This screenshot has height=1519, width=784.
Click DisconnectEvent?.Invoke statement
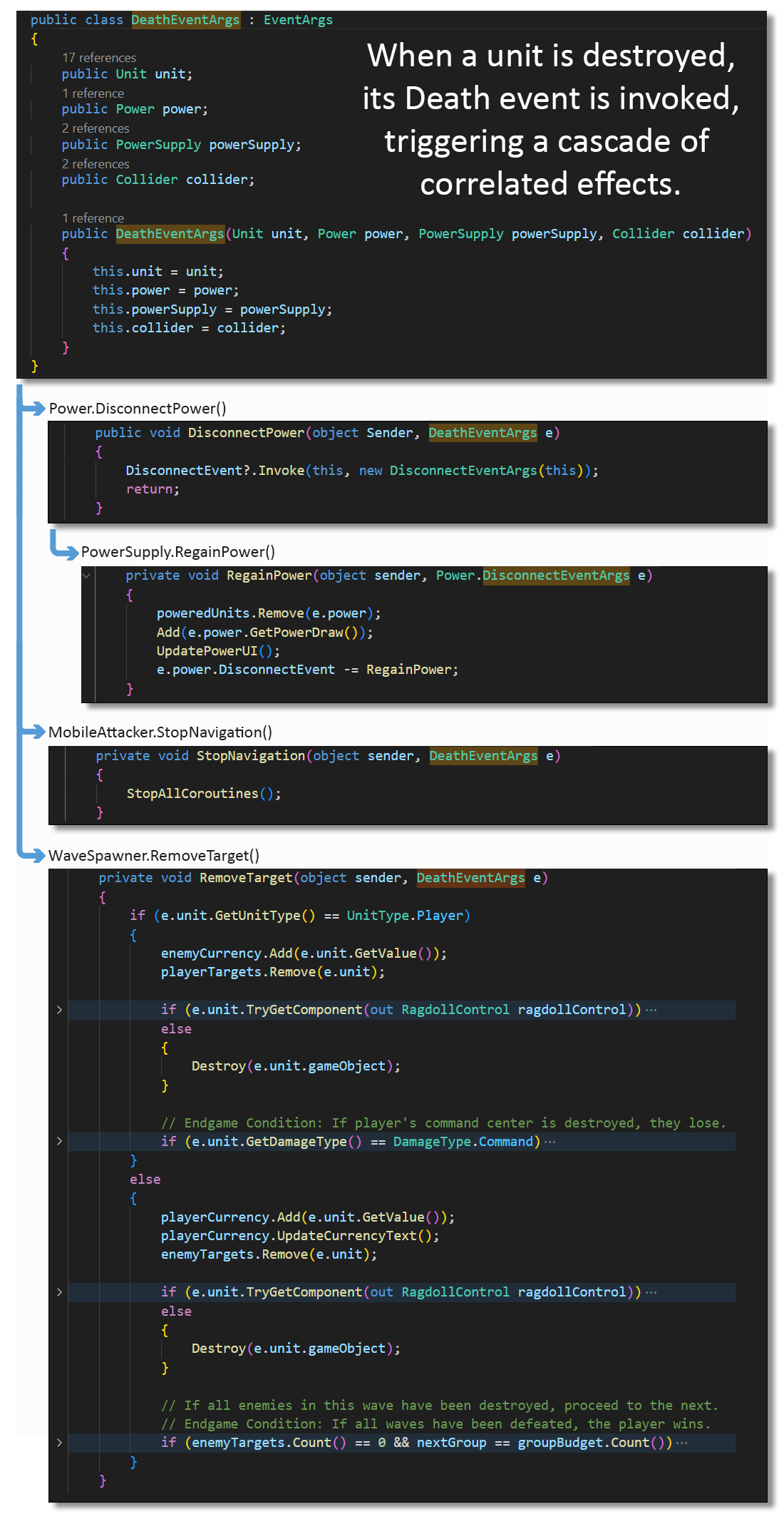(x=362, y=471)
